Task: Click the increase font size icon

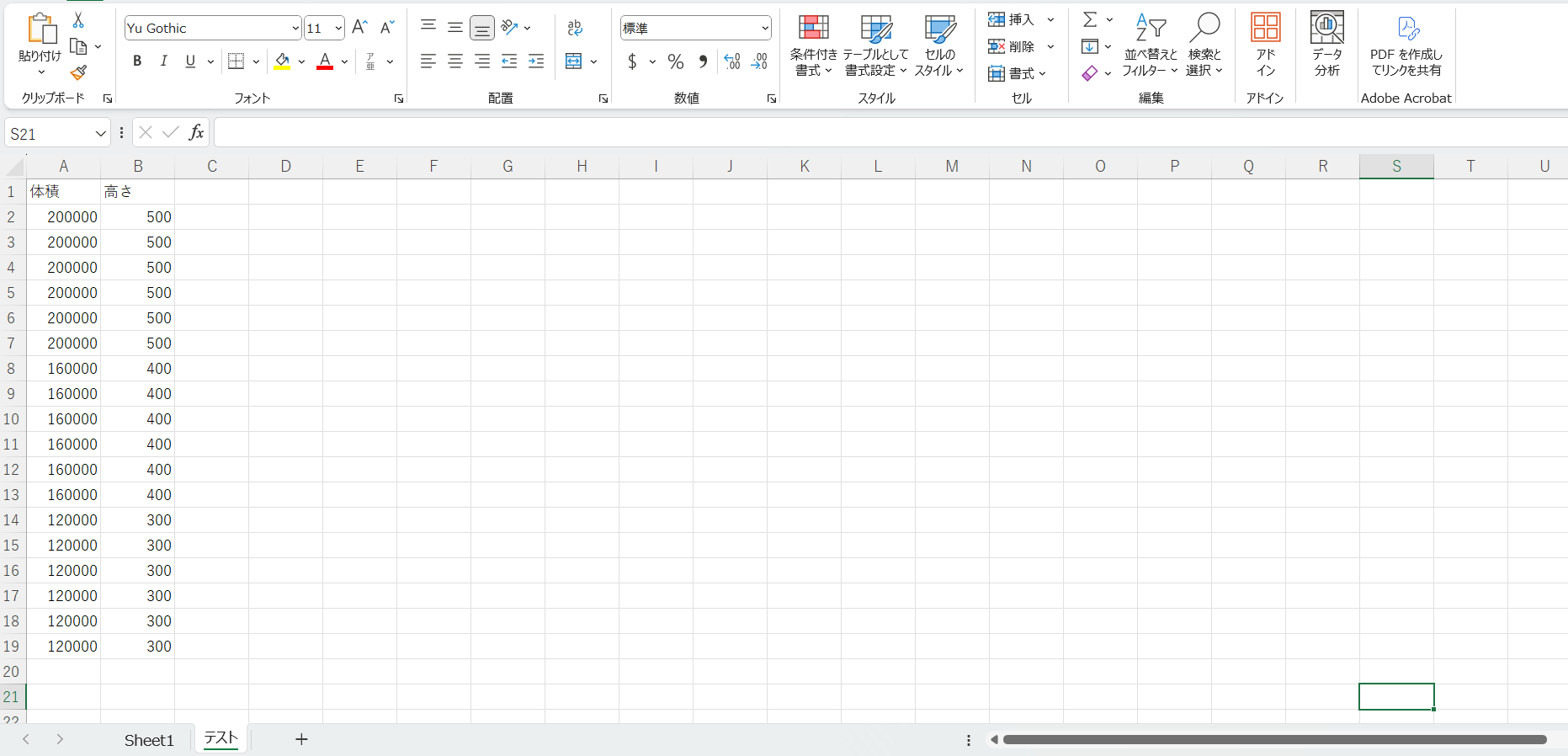Action: coord(359,28)
